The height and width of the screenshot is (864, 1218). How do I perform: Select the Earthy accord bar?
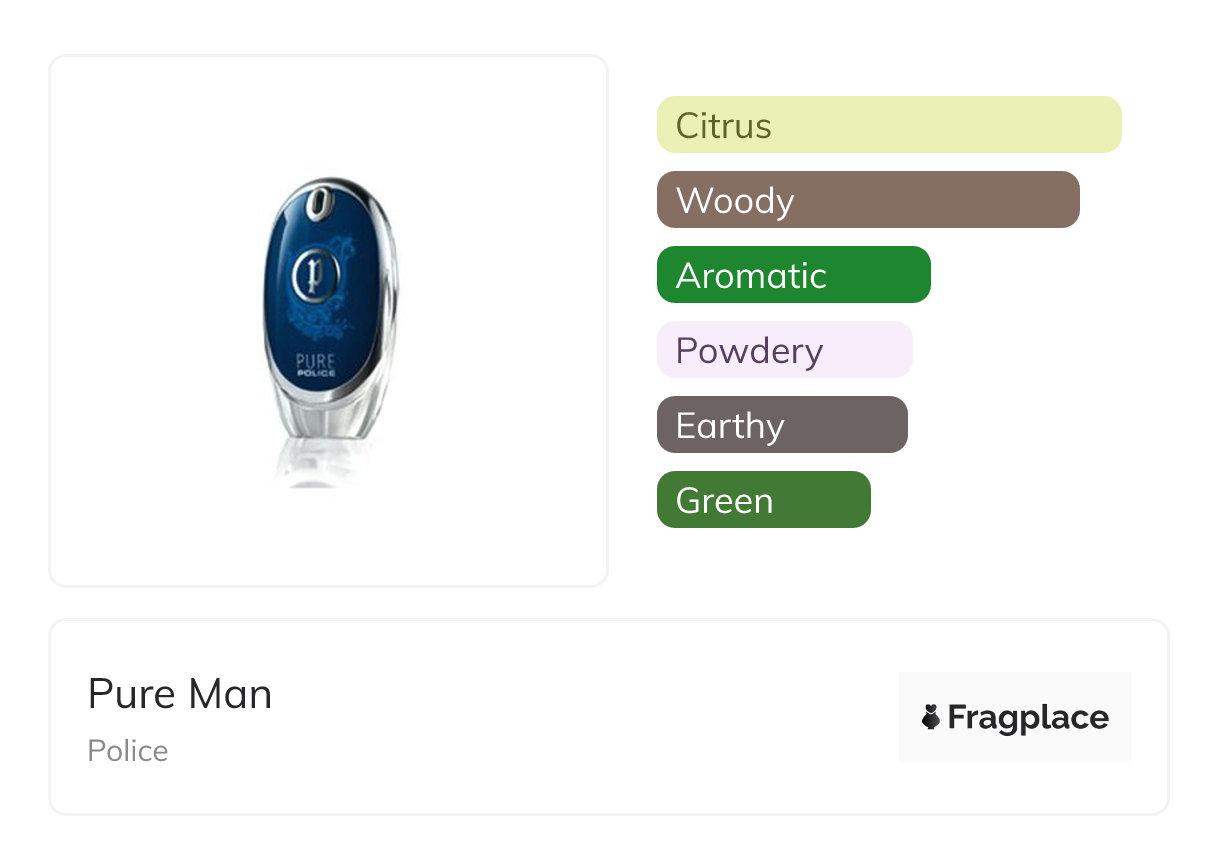coord(782,425)
